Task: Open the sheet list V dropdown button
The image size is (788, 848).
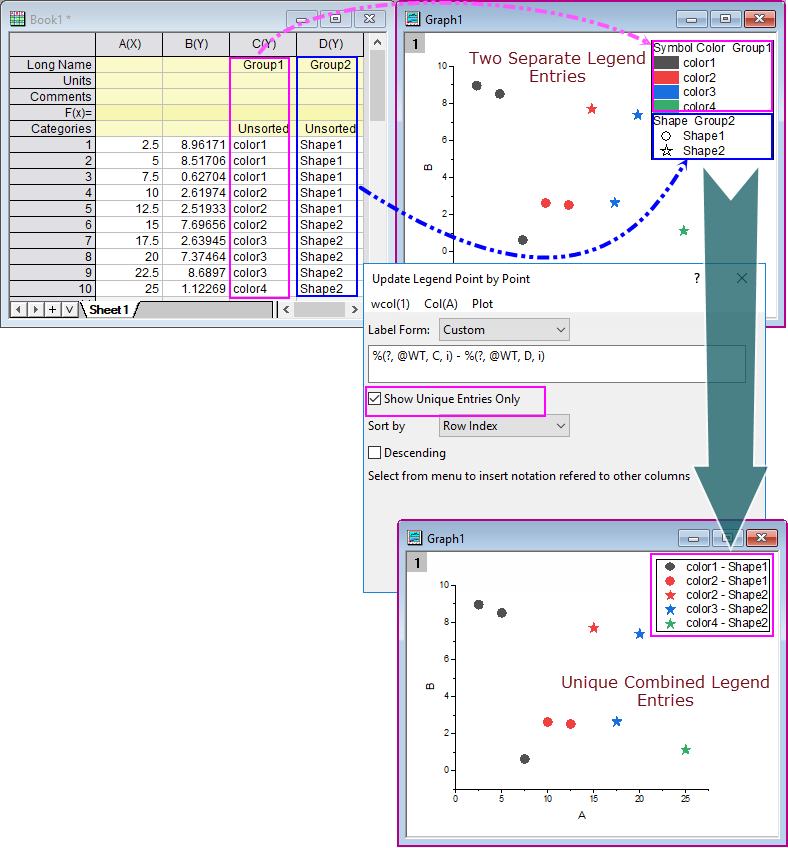Action: (x=68, y=309)
